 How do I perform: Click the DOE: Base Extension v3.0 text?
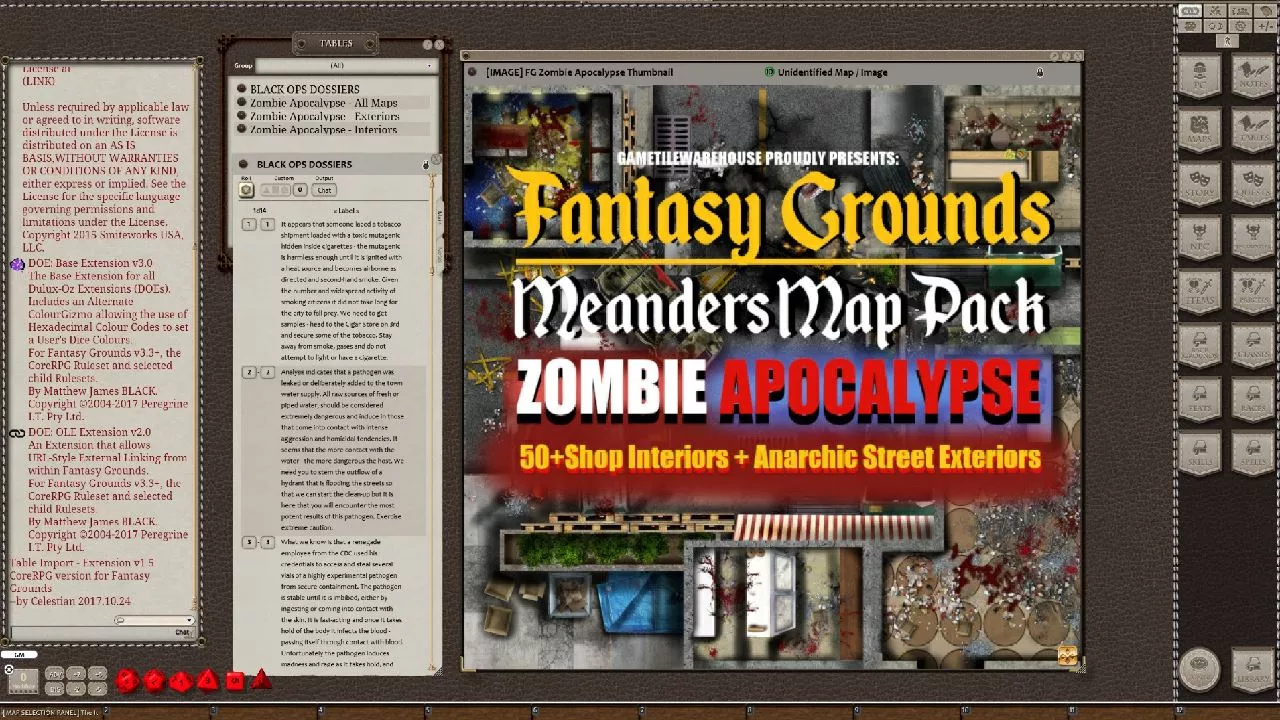(90, 263)
